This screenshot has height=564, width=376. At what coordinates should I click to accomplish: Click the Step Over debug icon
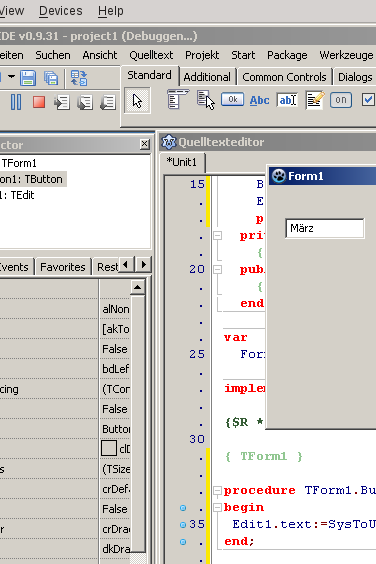click(x=85, y=103)
